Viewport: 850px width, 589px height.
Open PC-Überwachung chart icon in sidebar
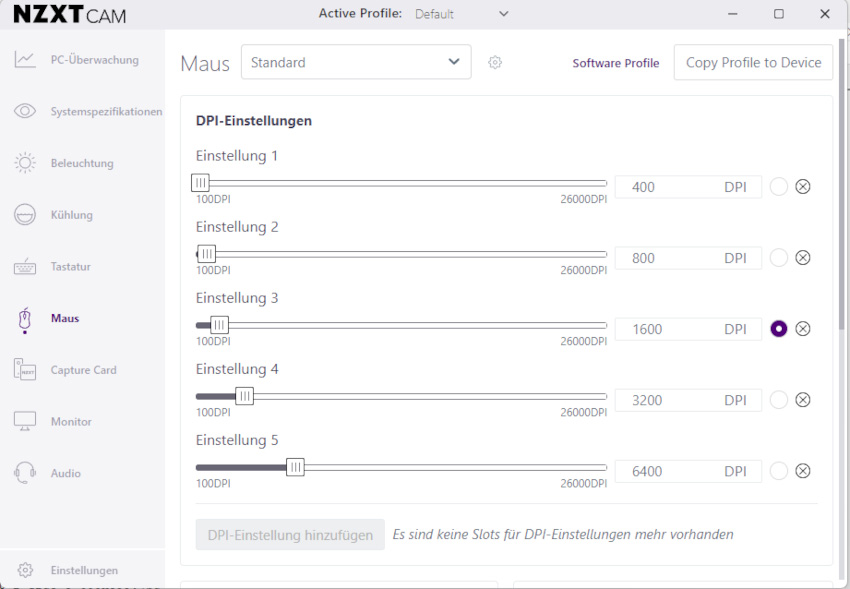point(25,59)
